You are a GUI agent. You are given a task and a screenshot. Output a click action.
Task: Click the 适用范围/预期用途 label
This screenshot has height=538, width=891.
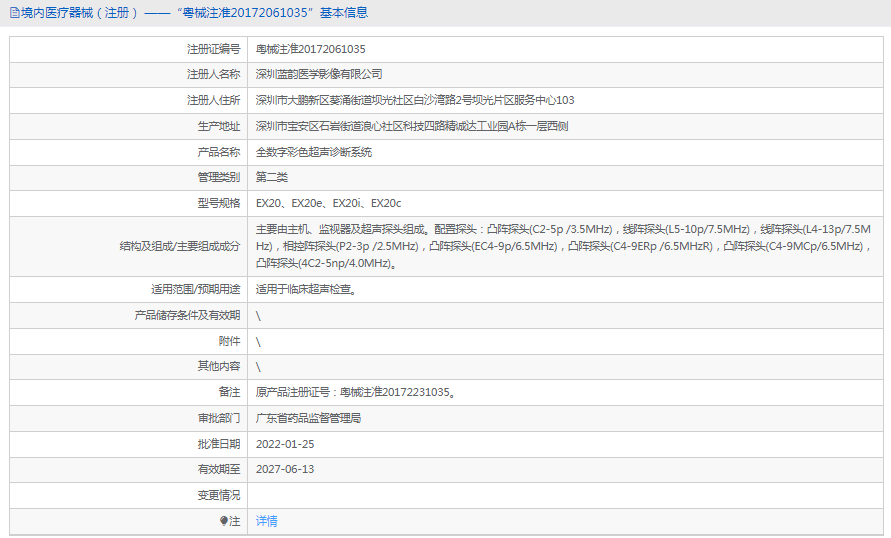tap(195, 289)
